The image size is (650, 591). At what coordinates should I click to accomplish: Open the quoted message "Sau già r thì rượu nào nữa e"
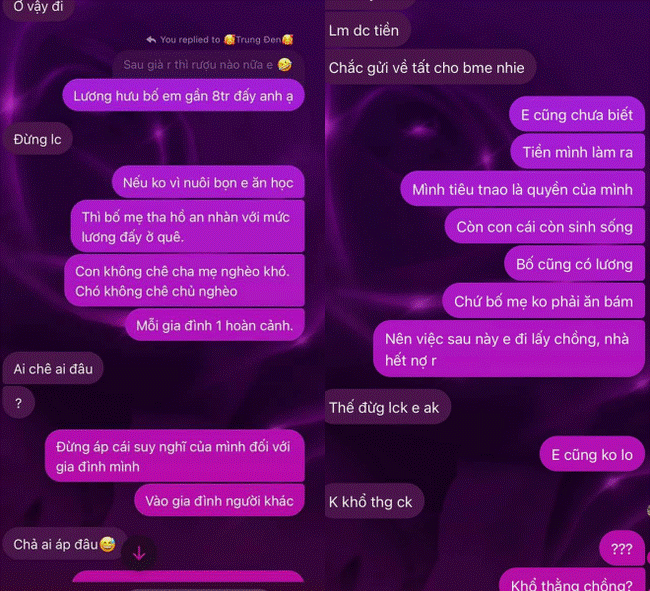tap(209, 65)
